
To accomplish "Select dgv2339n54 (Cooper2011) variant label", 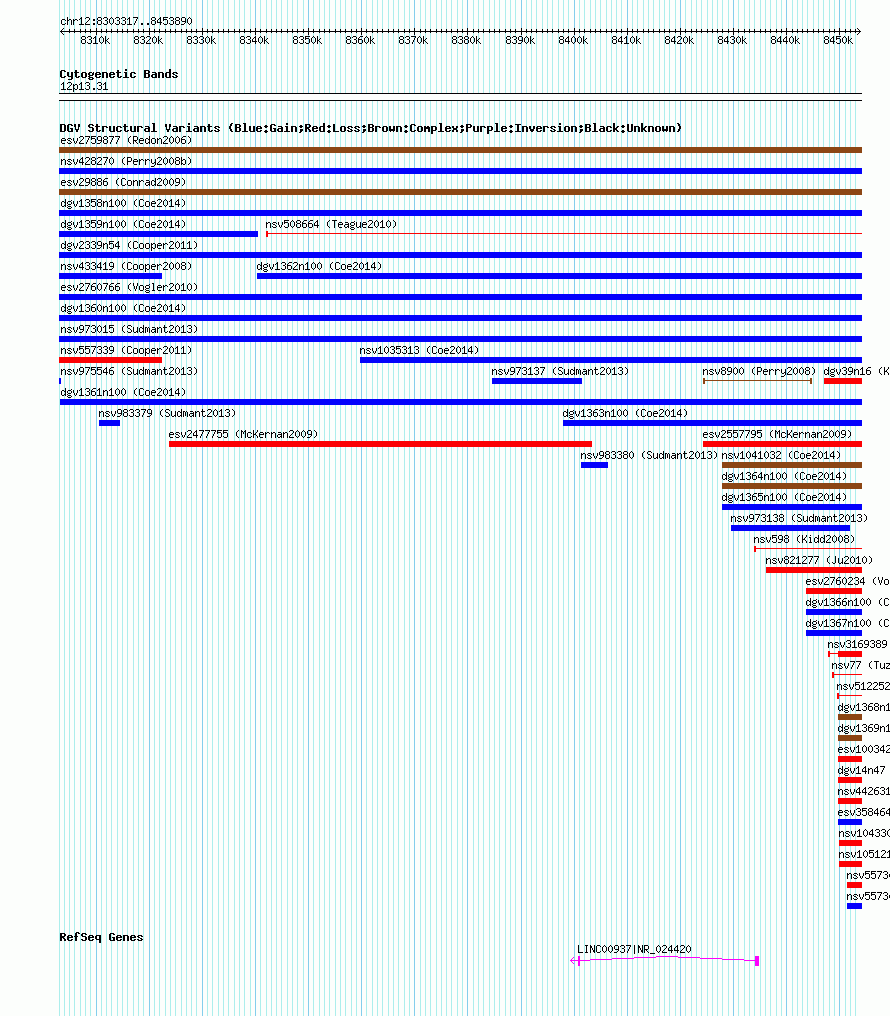I will 129,245.
